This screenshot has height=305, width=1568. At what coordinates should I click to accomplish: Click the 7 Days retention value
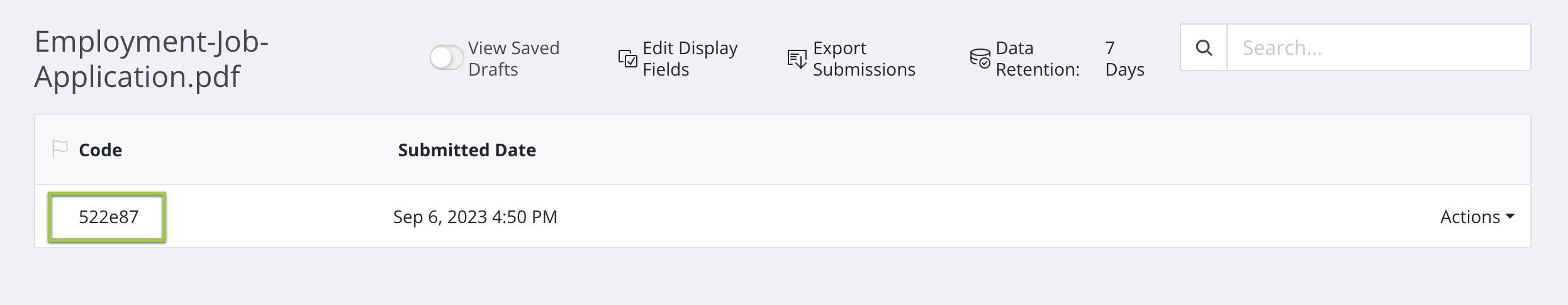click(1124, 59)
